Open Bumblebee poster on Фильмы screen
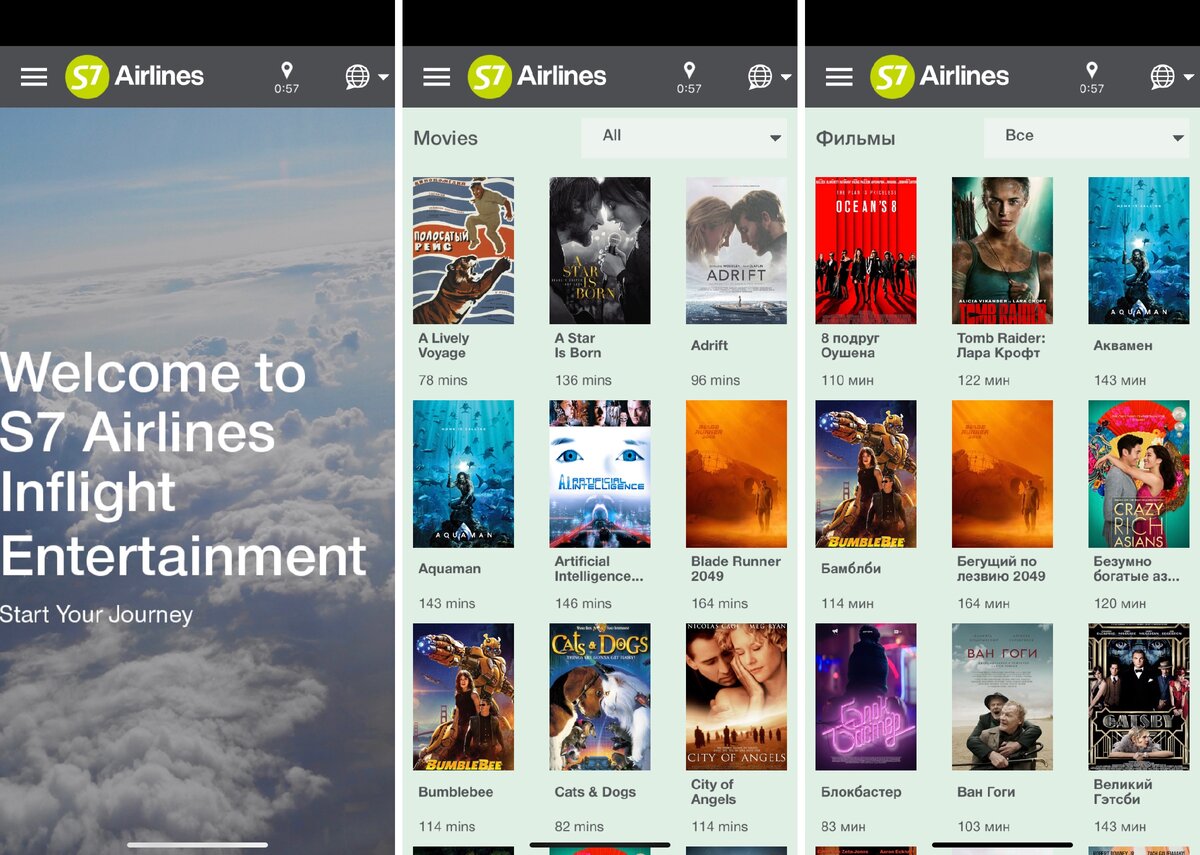Image resolution: width=1200 pixels, height=855 pixels. coord(866,474)
